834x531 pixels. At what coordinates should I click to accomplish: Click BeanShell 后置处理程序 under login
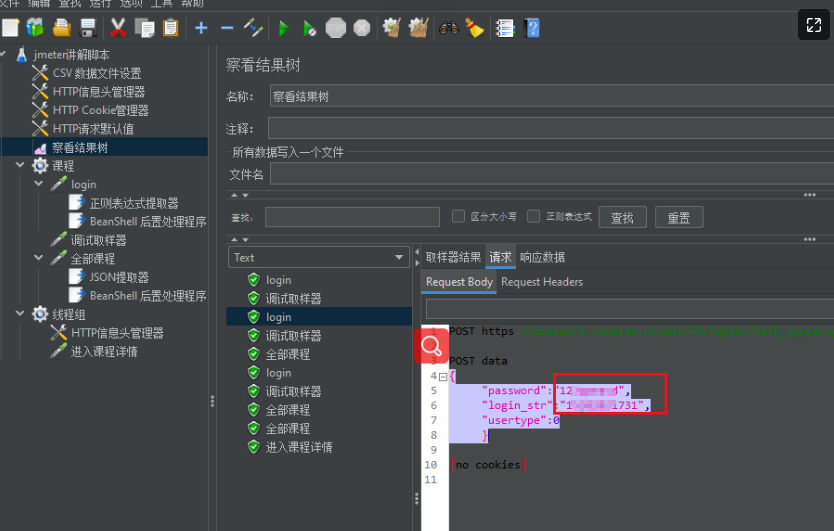point(147,221)
